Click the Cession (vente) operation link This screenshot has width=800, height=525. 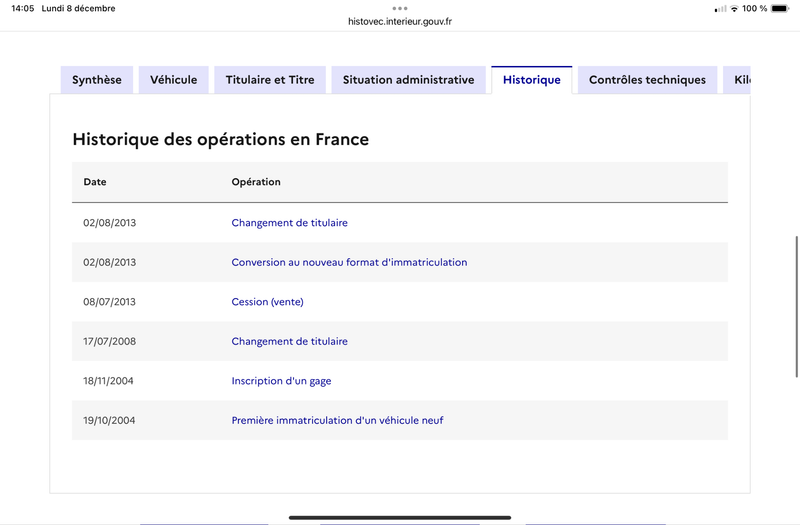coord(267,302)
